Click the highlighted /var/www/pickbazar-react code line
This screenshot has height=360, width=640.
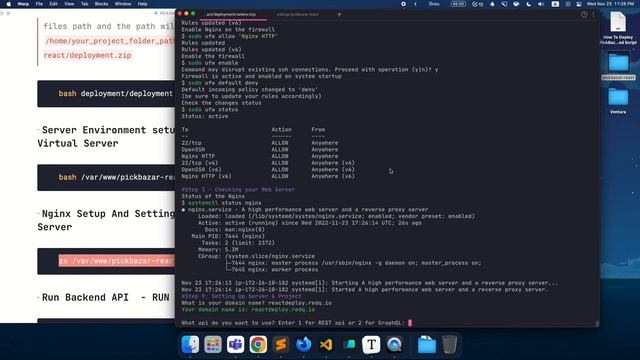pos(117,261)
